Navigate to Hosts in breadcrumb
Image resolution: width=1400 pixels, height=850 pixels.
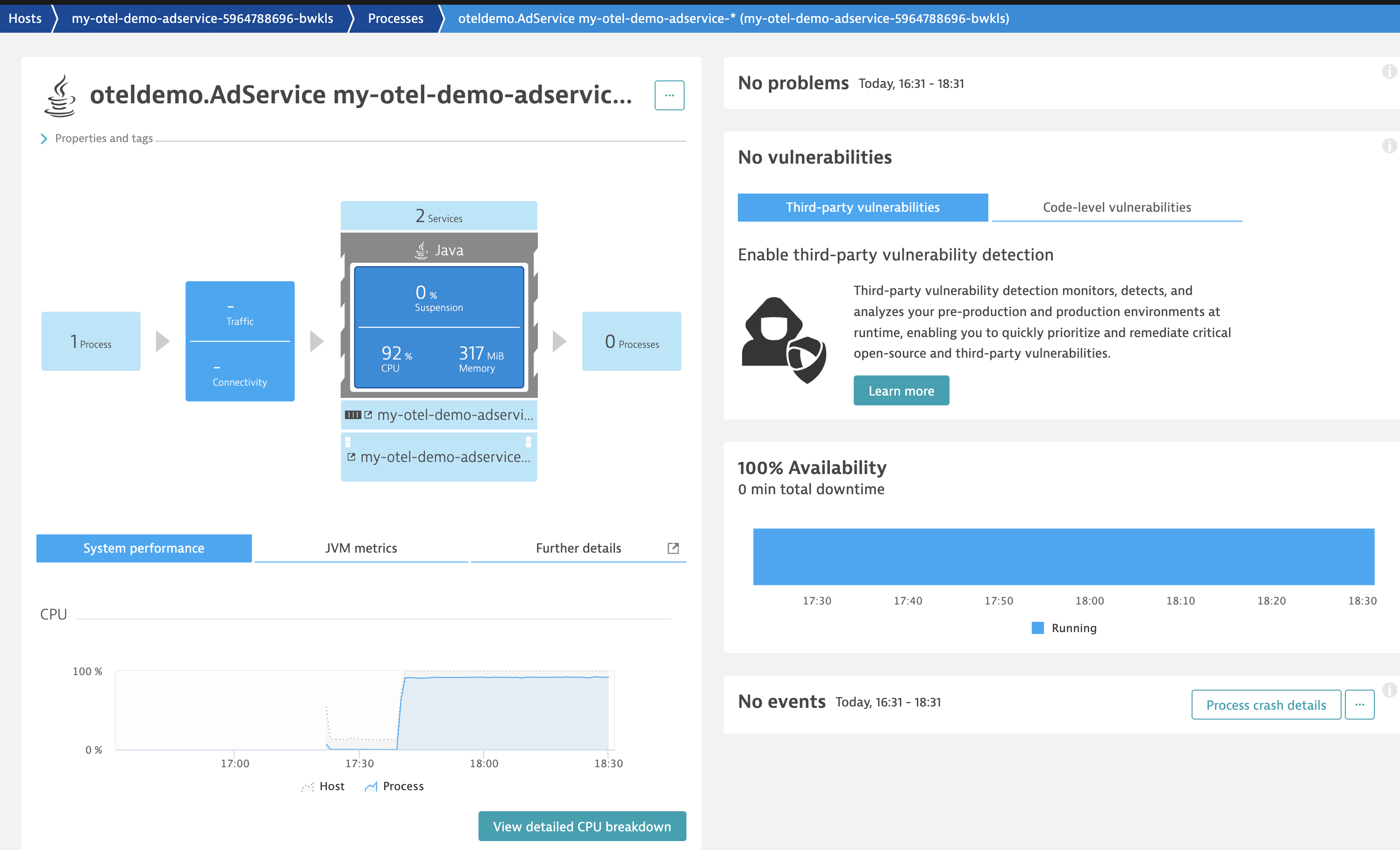(25, 18)
